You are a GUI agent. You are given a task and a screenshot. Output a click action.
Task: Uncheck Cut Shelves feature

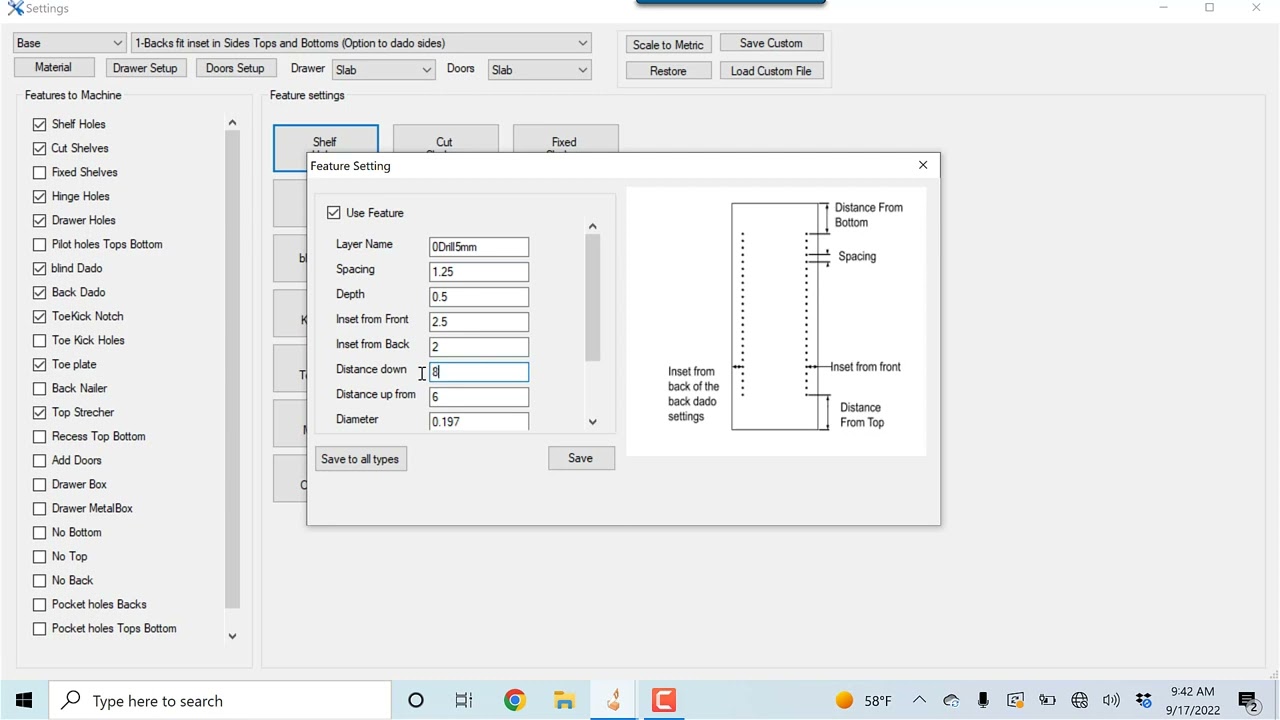pyautogui.click(x=39, y=148)
